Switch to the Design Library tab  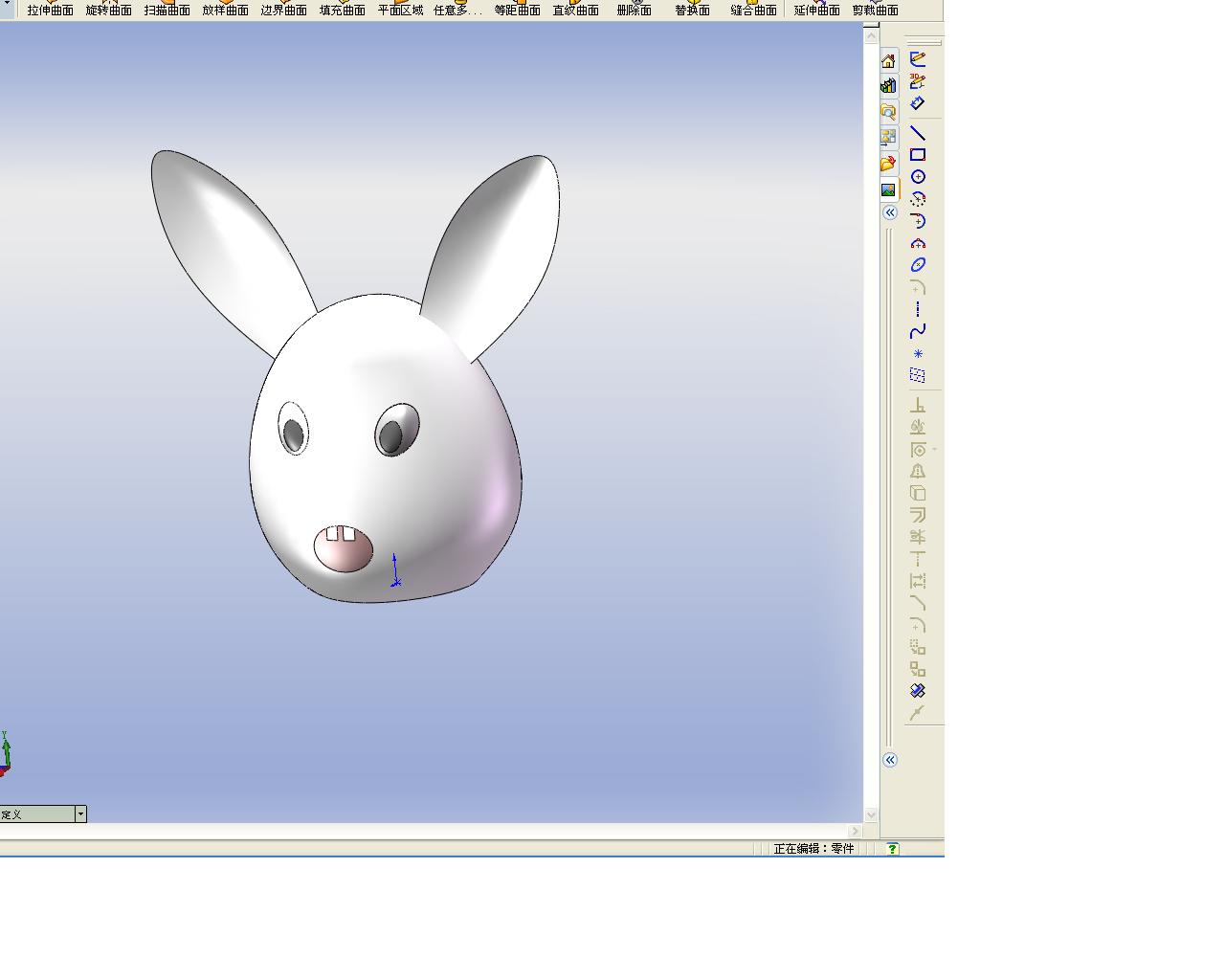tap(889, 86)
